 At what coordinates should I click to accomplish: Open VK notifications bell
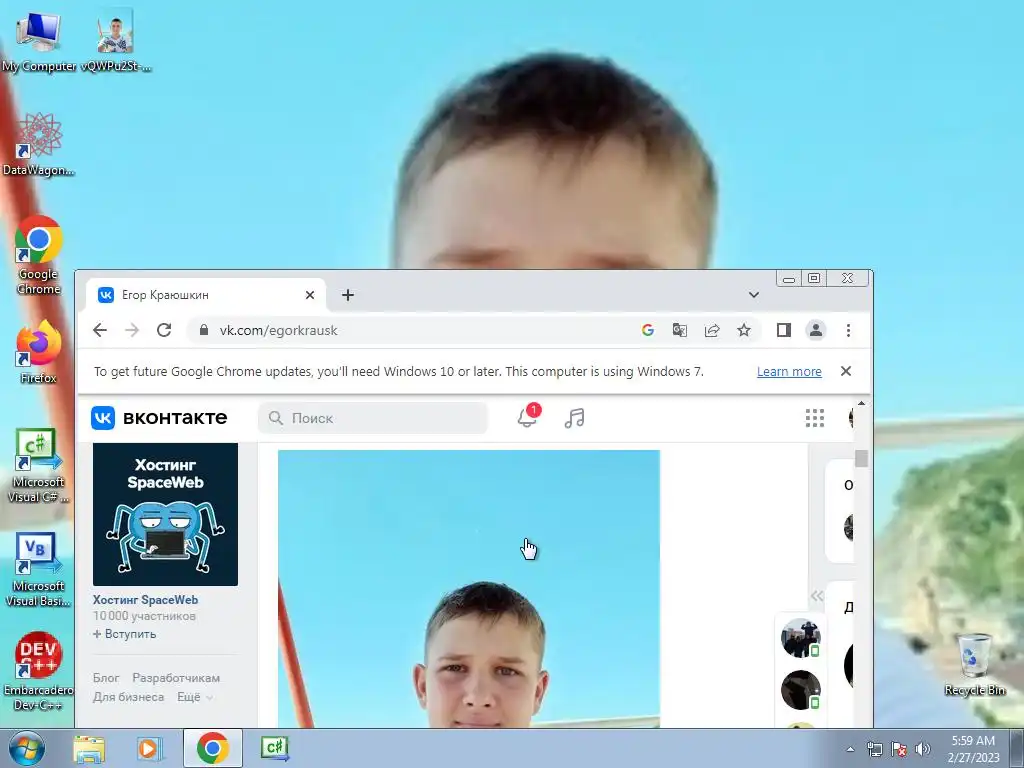coord(528,417)
